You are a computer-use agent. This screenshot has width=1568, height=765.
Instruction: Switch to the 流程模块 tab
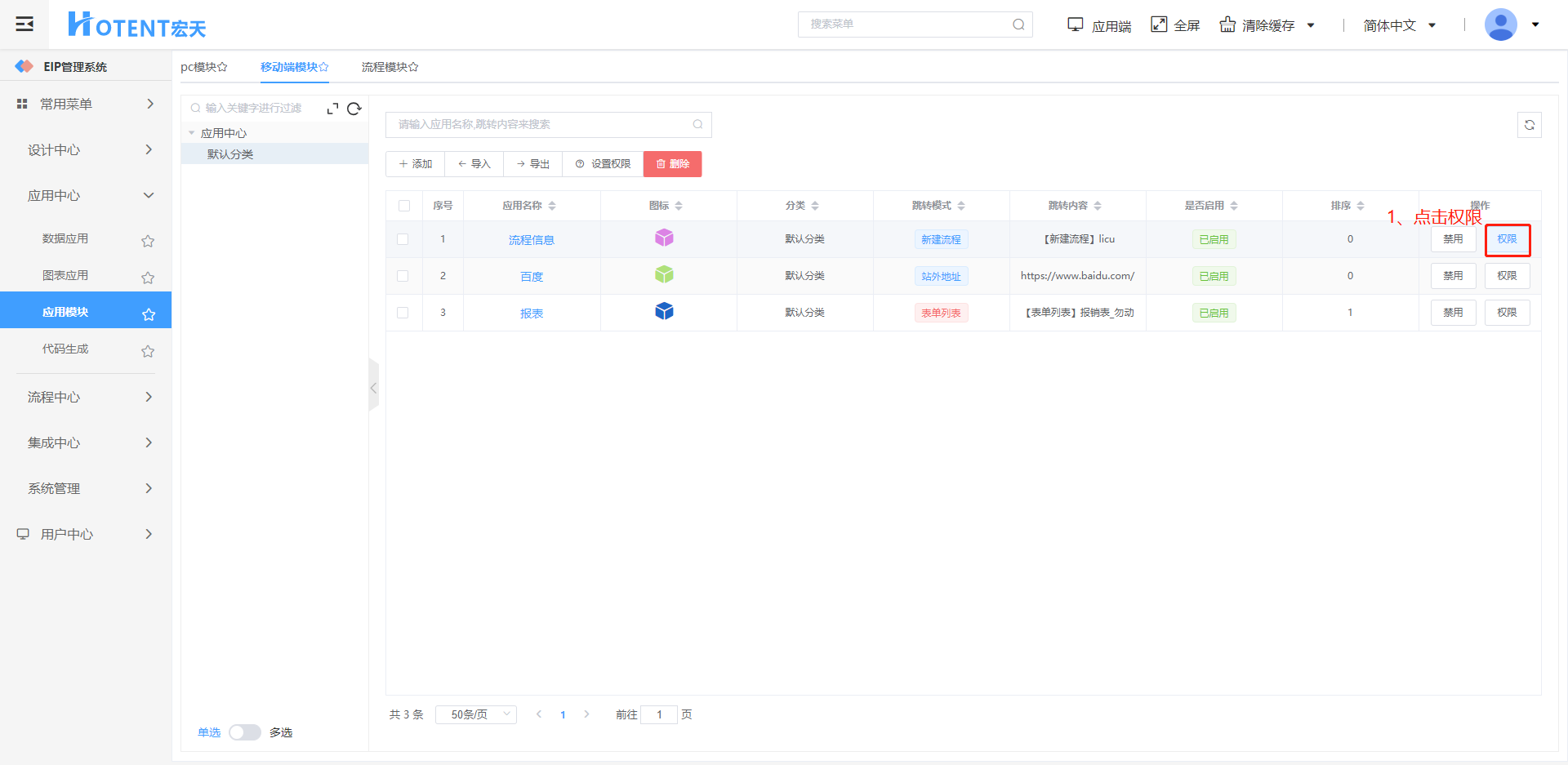390,67
